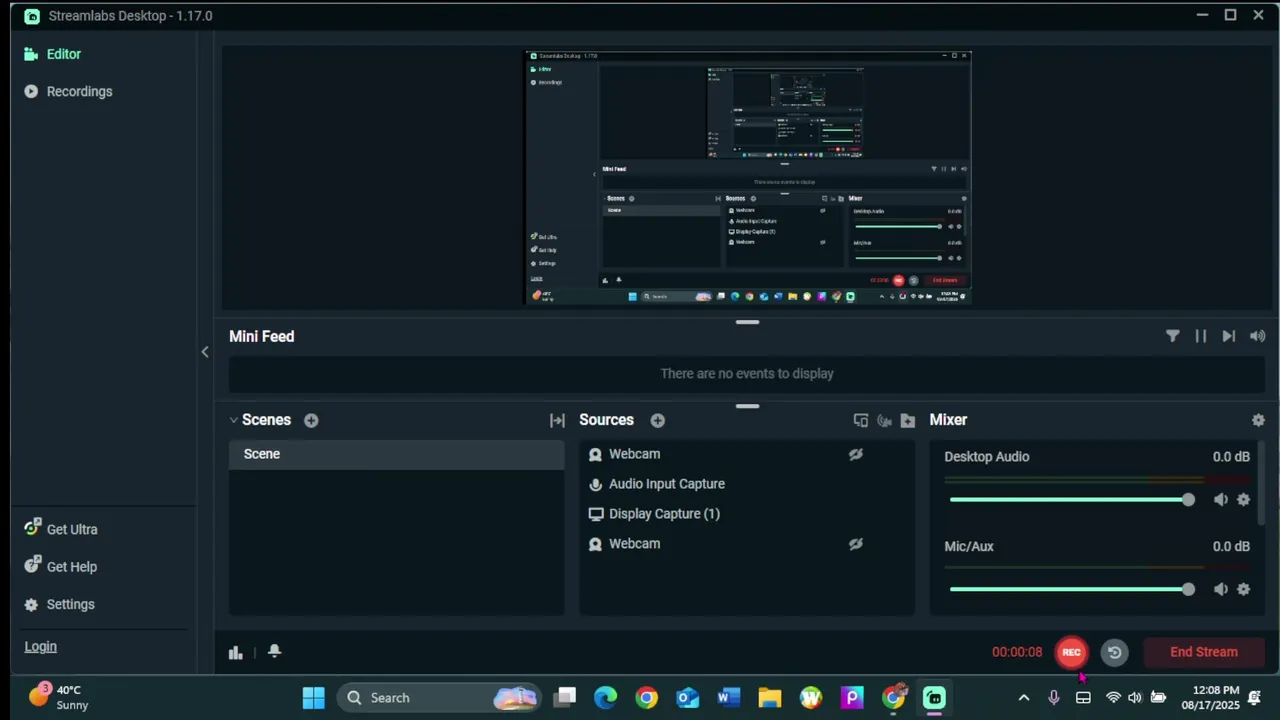Click End Stream
Viewport: 1280px width, 720px height.
(x=1204, y=652)
